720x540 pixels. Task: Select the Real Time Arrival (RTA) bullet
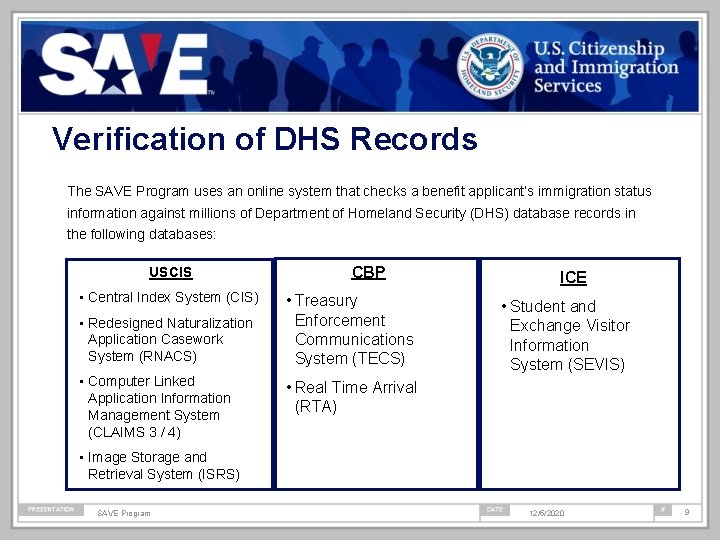pyautogui.click(x=352, y=397)
